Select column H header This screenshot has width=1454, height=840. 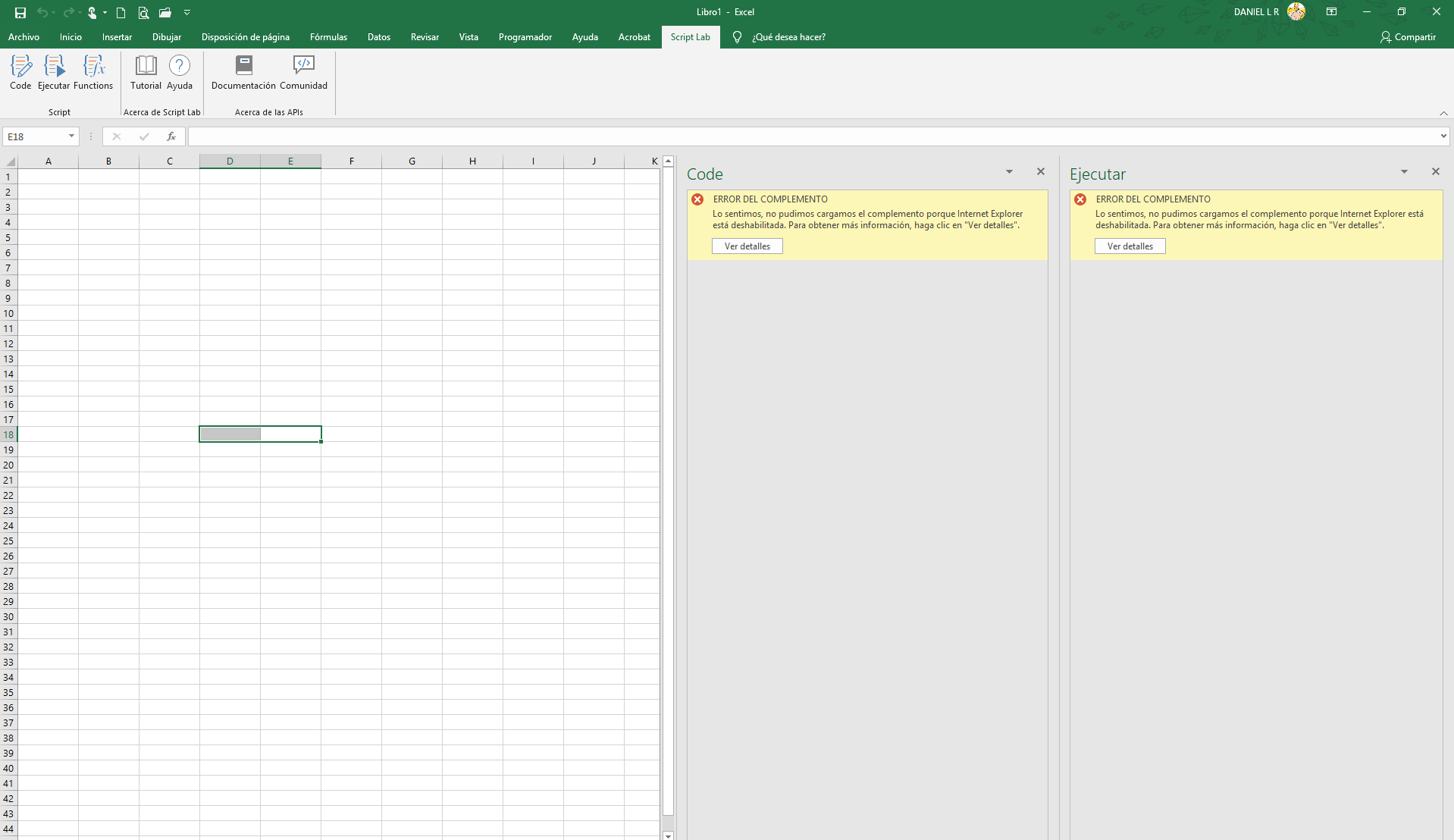click(x=472, y=161)
